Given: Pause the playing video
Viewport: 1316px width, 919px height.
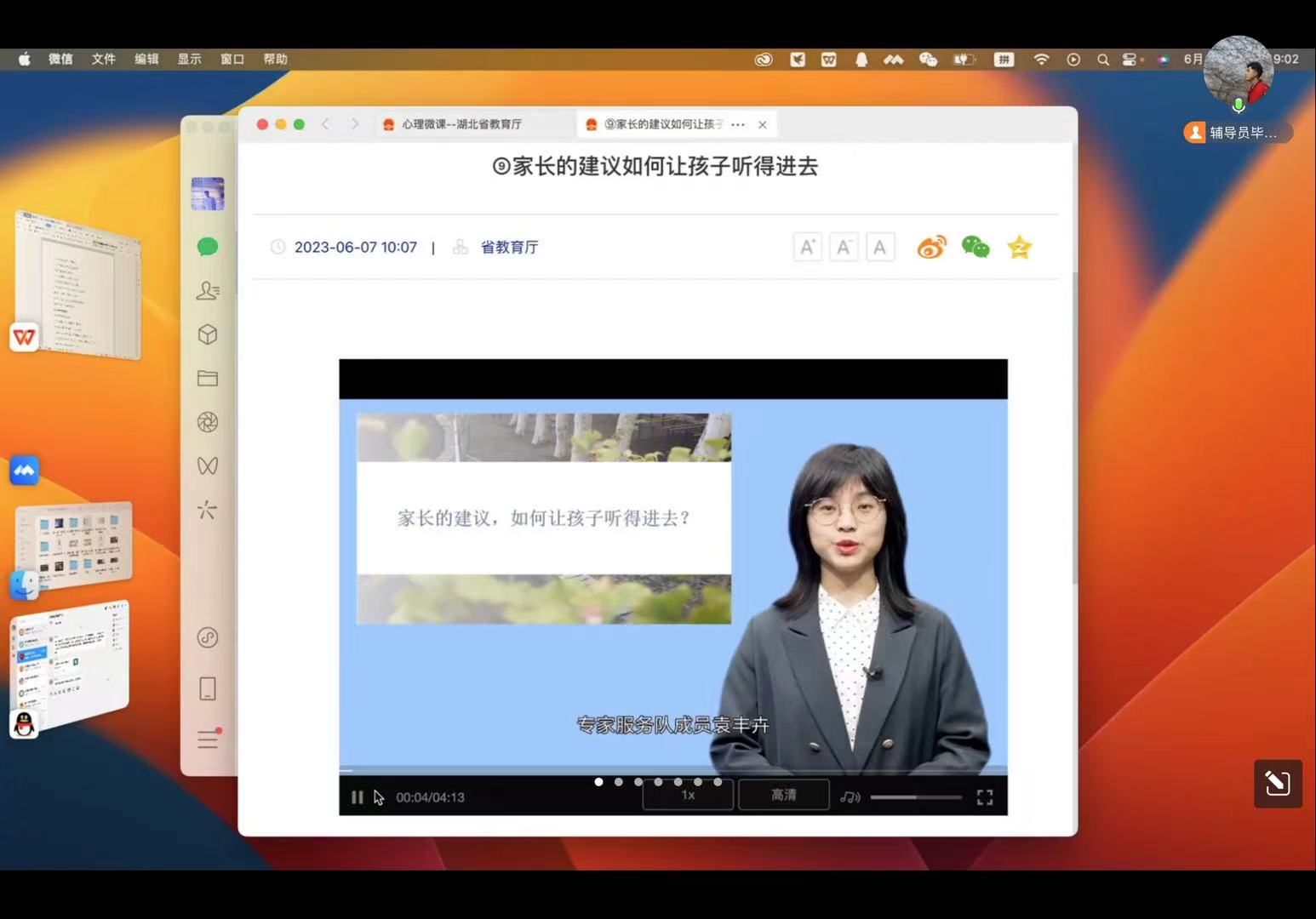Looking at the screenshot, I should [x=357, y=797].
